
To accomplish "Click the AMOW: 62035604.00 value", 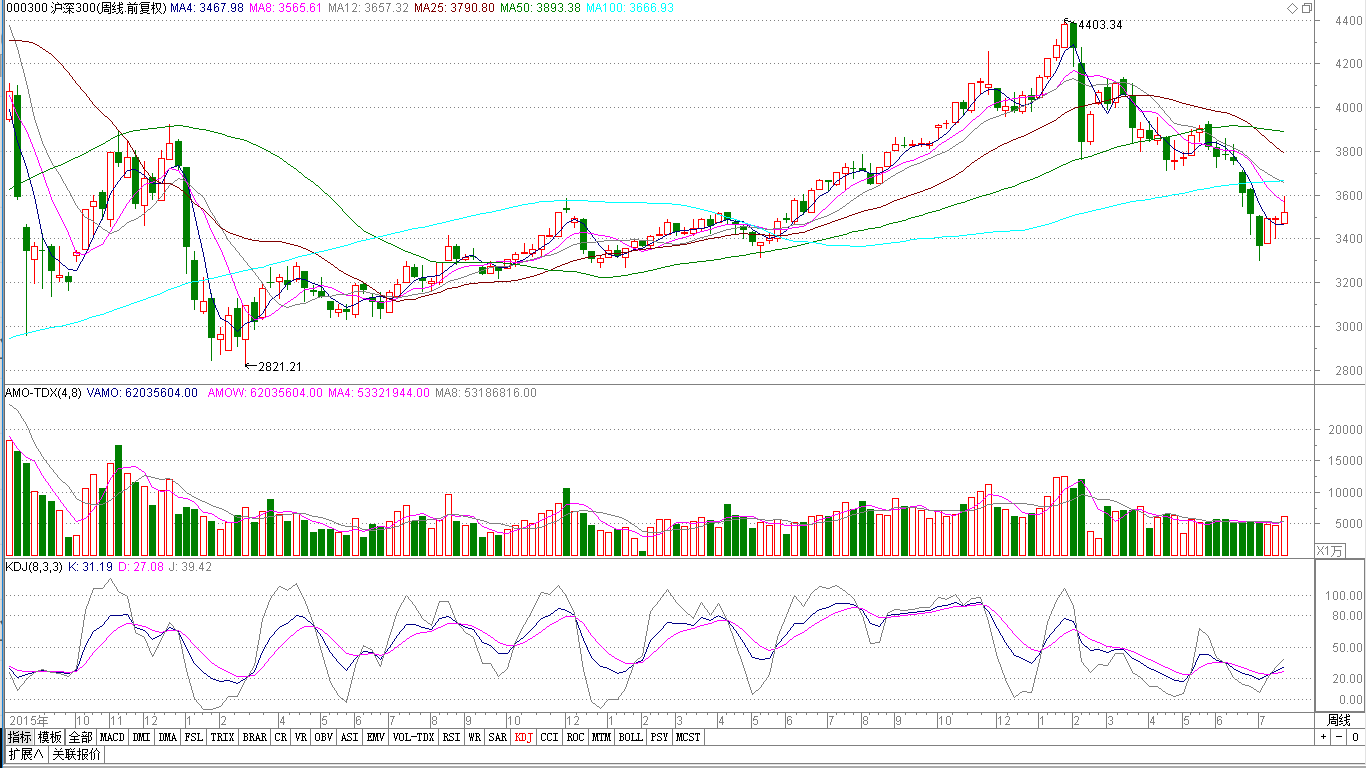I will (265, 393).
